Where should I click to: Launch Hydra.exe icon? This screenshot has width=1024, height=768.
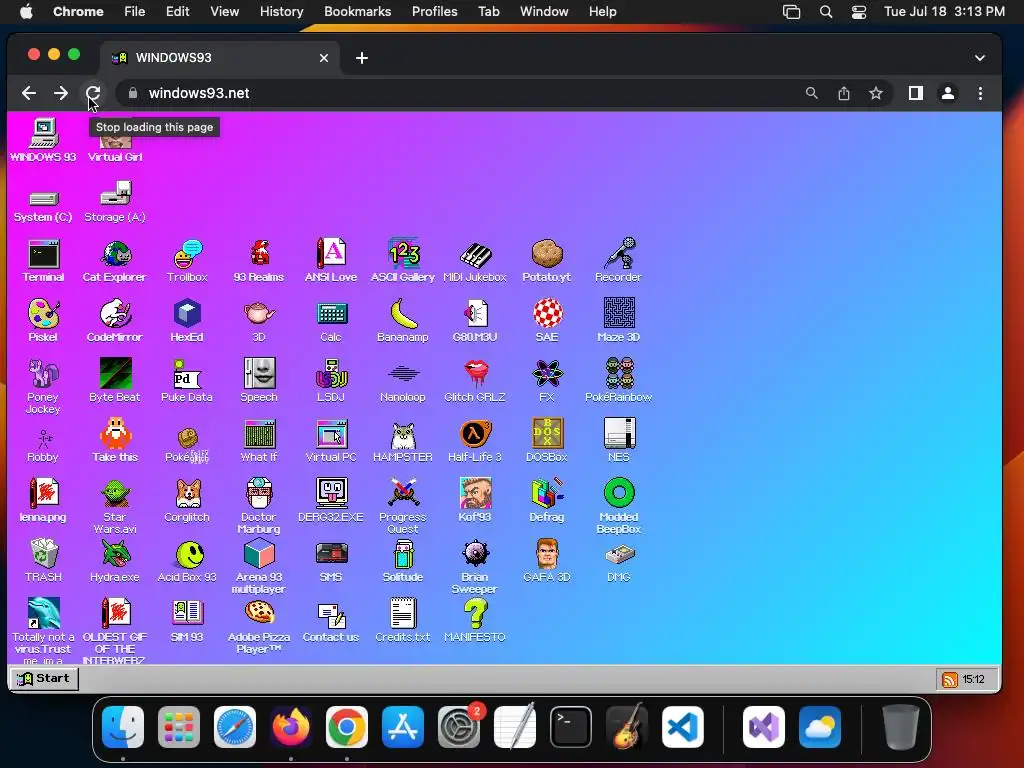coord(114,561)
